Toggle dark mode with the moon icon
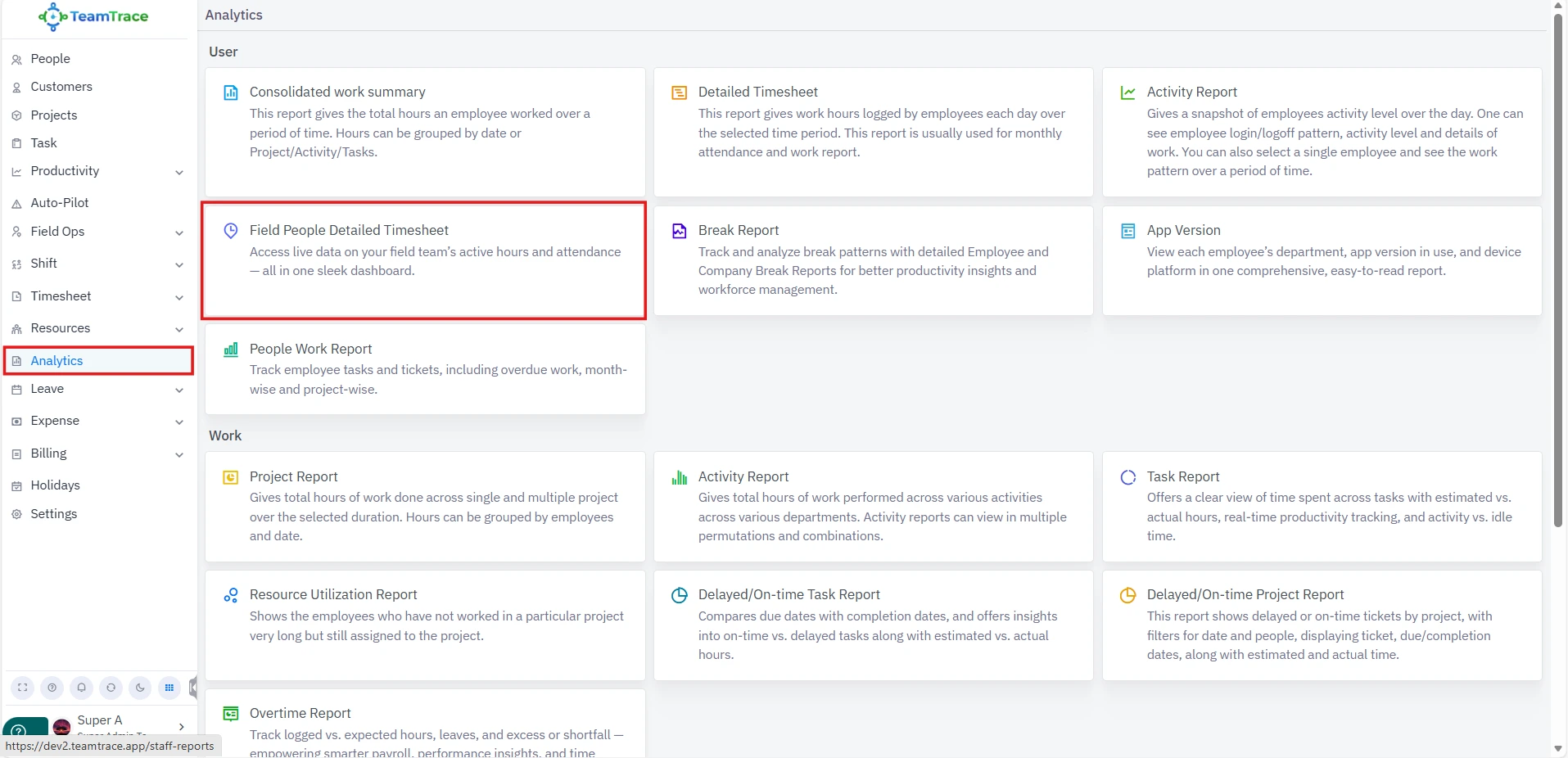Image resolution: width=1568 pixels, height=758 pixels. (140, 688)
